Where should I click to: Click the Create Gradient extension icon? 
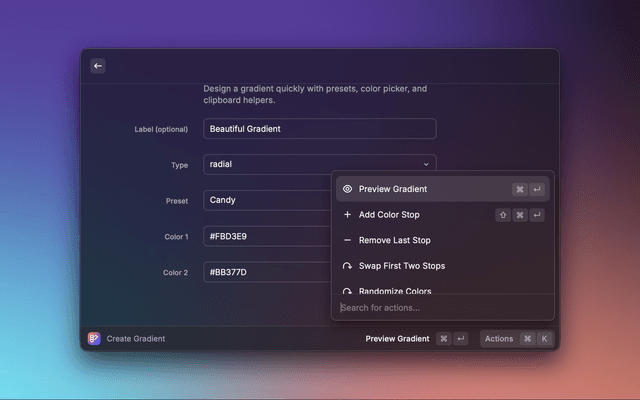94,339
